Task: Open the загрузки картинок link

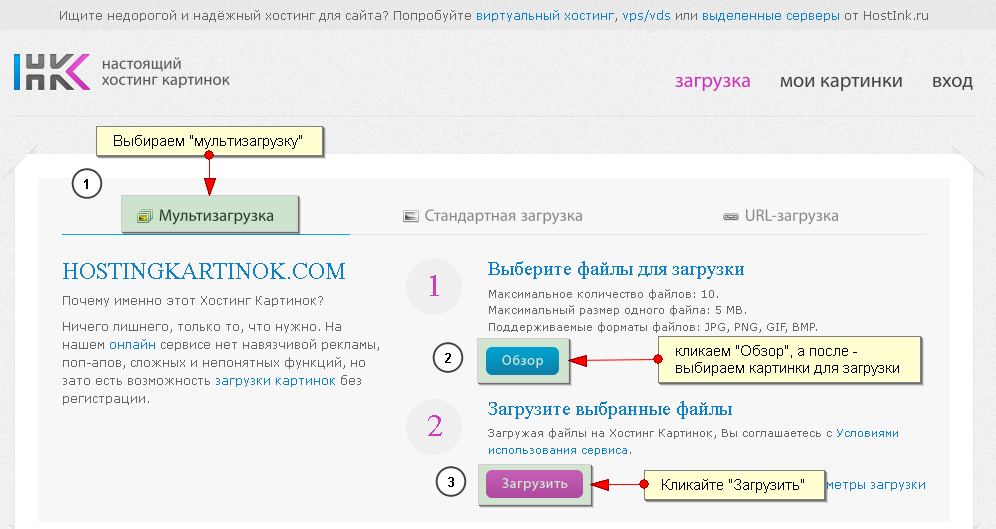Action: pos(275,381)
